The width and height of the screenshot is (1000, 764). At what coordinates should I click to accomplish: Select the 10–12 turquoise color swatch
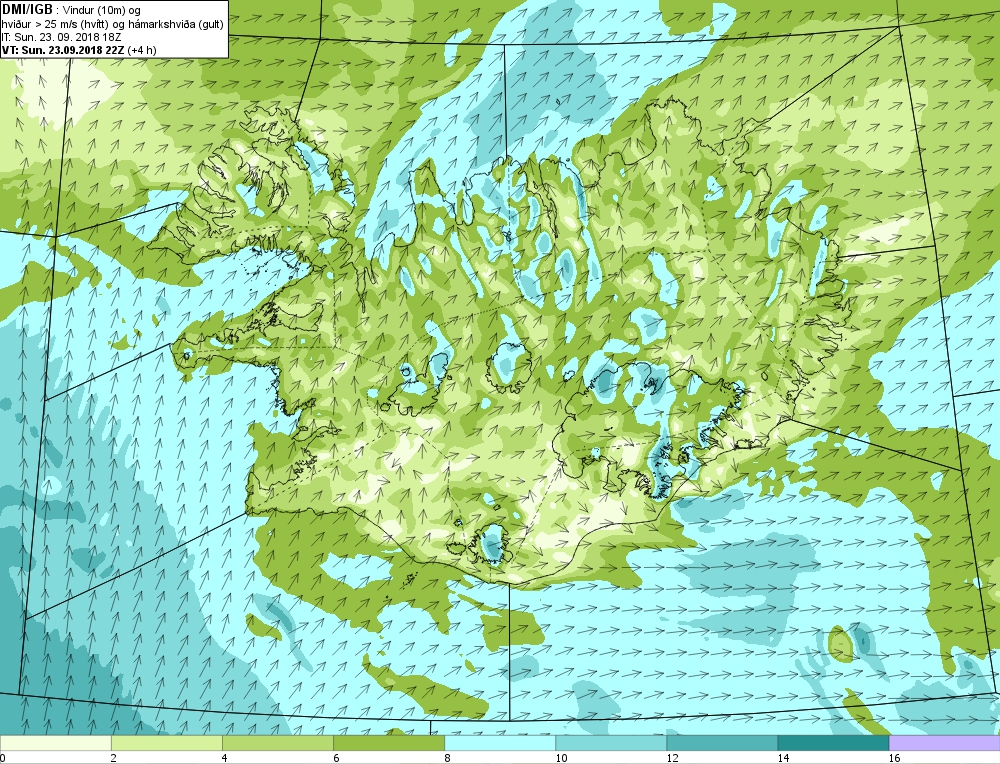pos(610,743)
